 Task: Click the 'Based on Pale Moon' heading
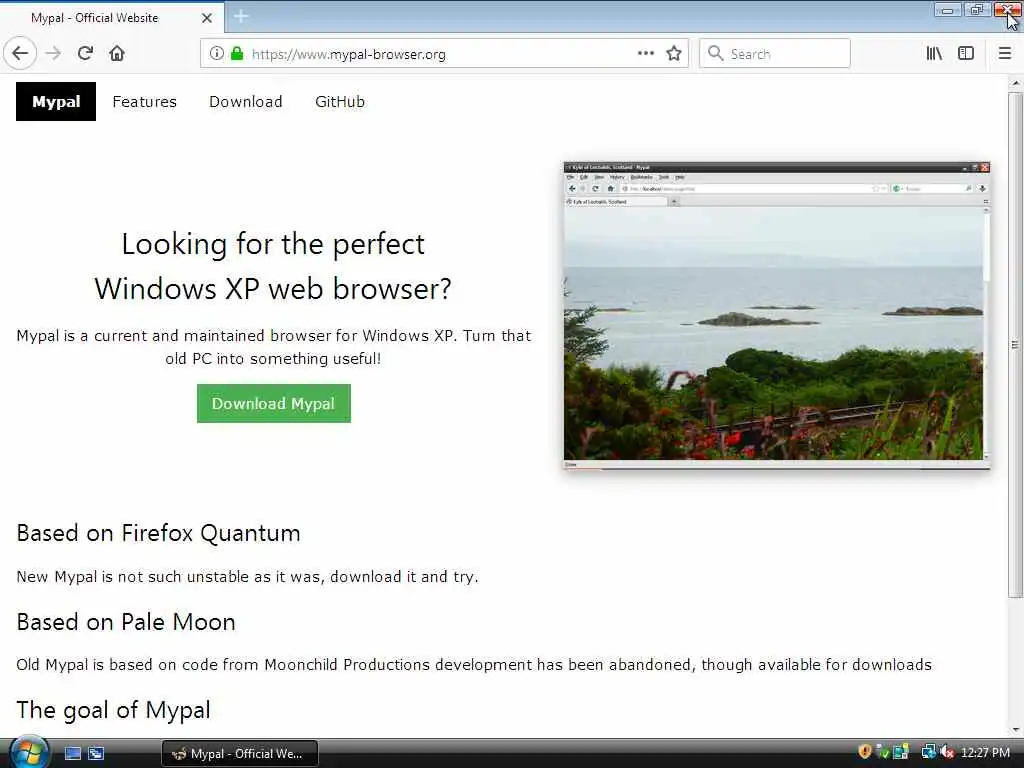click(x=126, y=622)
